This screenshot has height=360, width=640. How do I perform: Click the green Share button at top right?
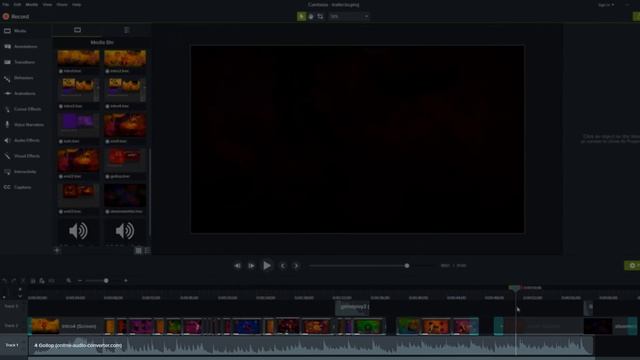pyautogui.click(x=636, y=16)
